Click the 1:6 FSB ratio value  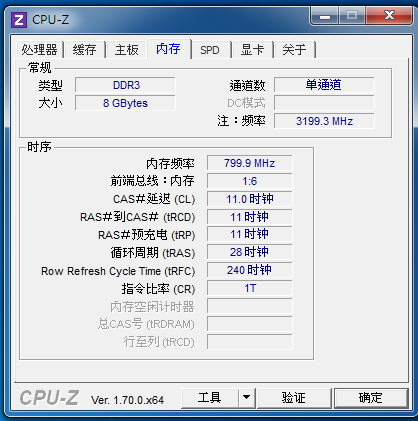250,181
